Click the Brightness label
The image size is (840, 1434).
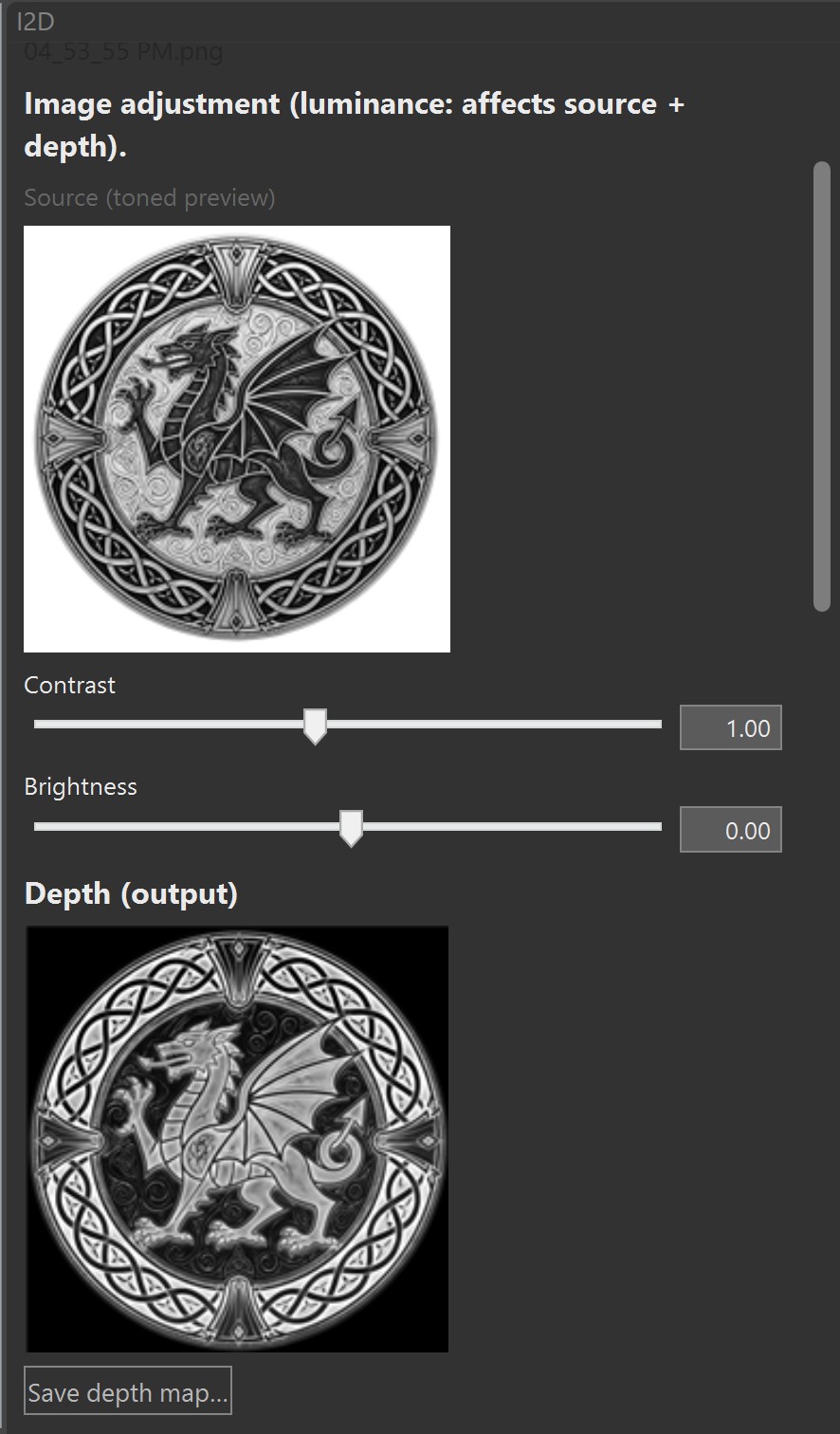coord(81,786)
